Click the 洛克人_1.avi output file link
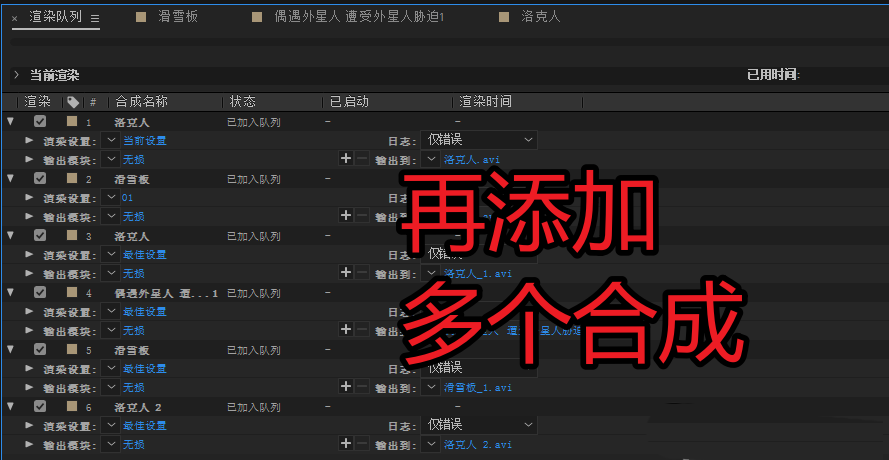The height and width of the screenshot is (460, 889). pyautogui.click(x=478, y=274)
